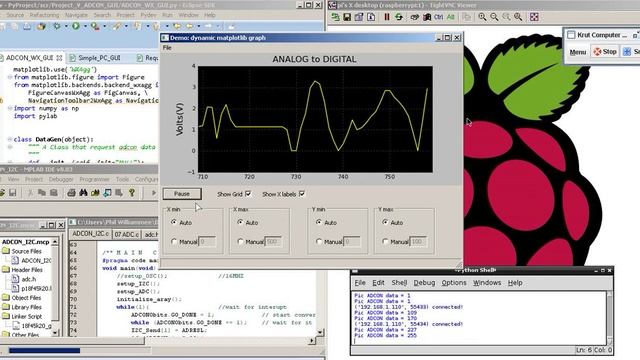Click the MPLAB print icon

click(x=72, y=193)
